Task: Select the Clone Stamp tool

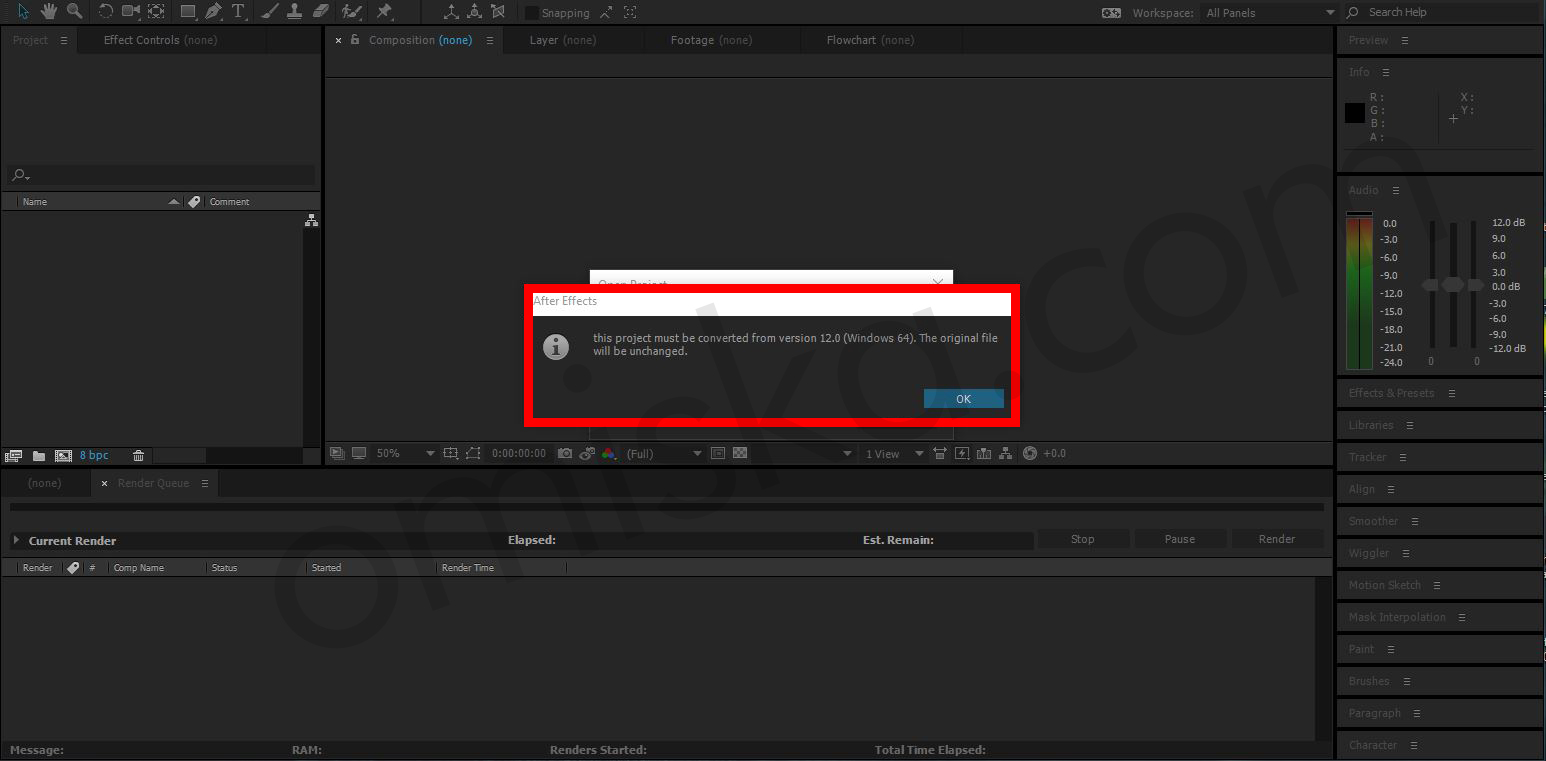Action: (x=294, y=12)
